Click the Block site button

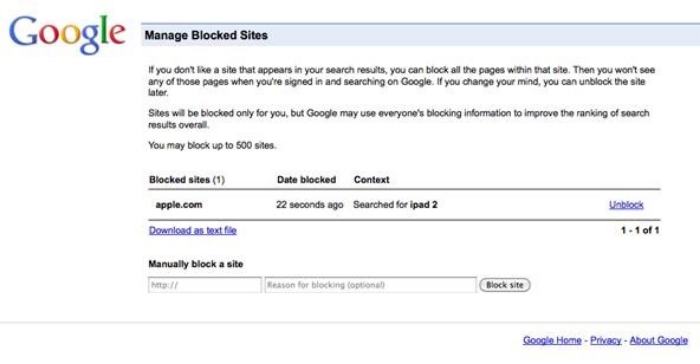(x=504, y=285)
